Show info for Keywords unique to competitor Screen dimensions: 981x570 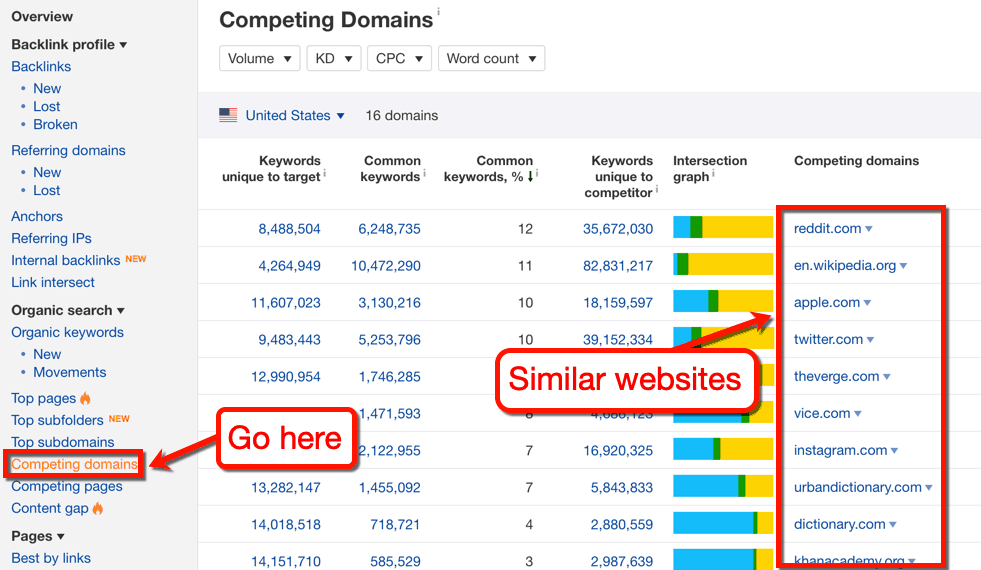(x=656, y=190)
